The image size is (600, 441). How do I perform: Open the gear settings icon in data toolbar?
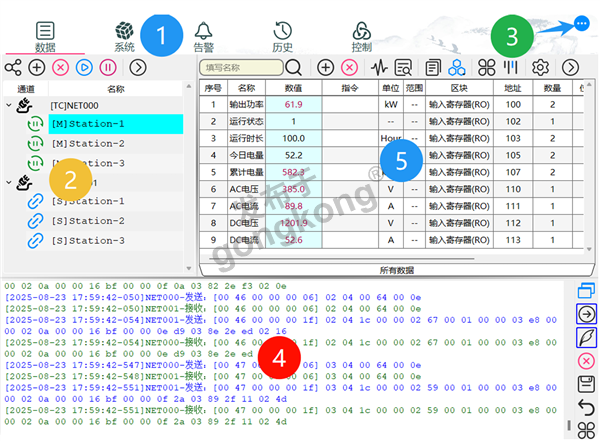(x=541, y=67)
